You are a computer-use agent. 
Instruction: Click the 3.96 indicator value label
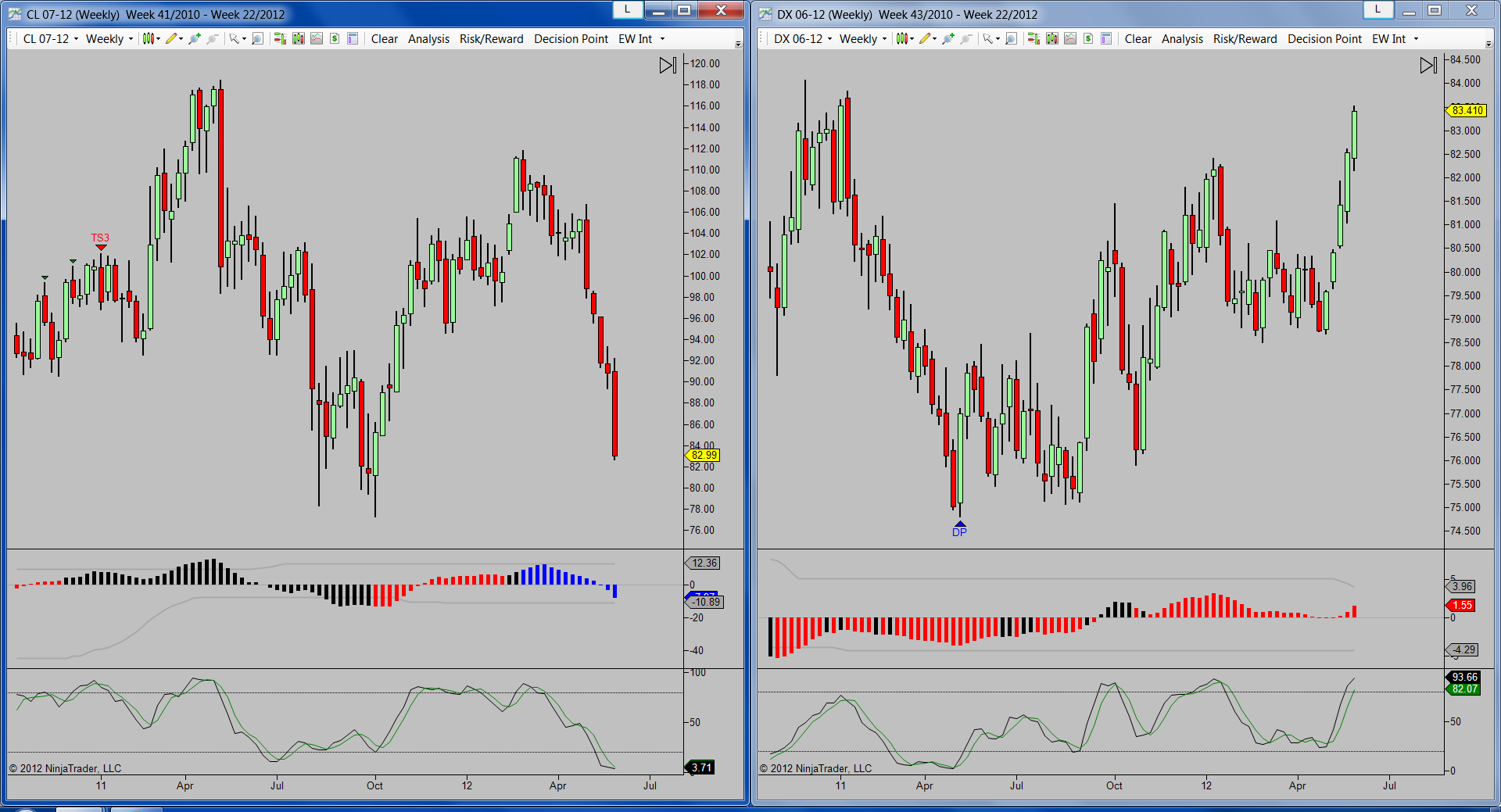pos(1460,586)
